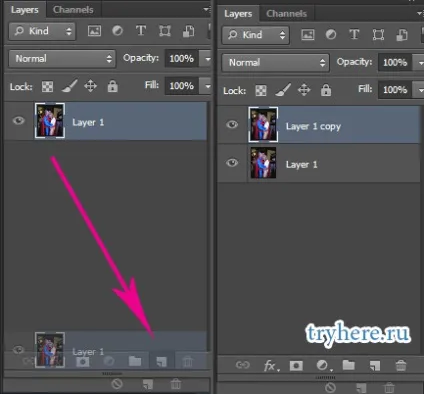Lock all padlock in the single-layer panel

(112, 86)
